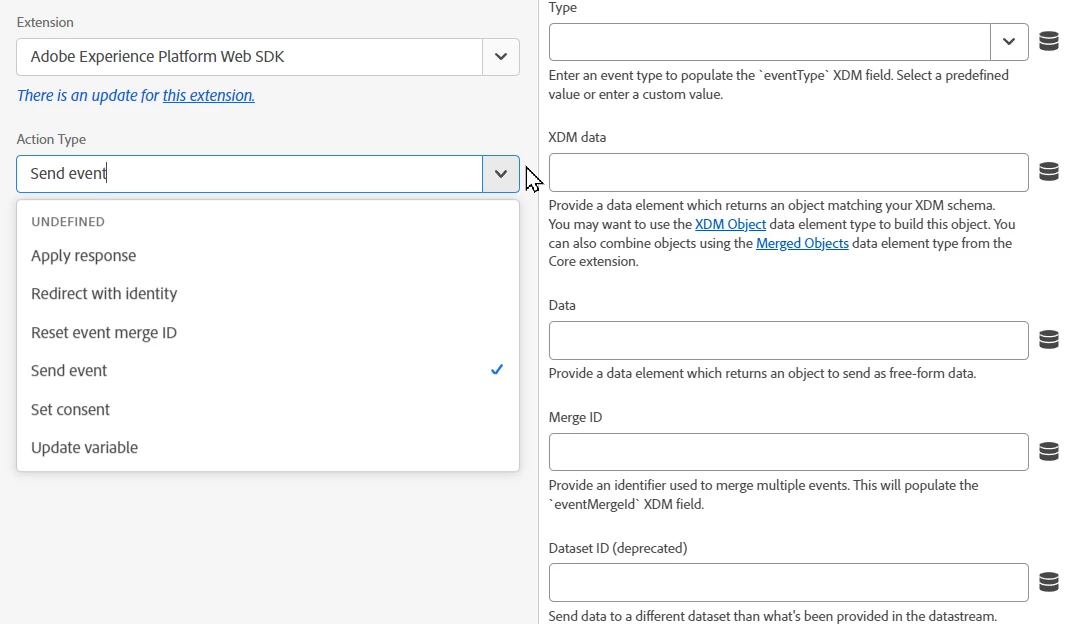This screenshot has width=1078, height=624.
Task: Choose Apply response from the list
Action: pyautogui.click(x=267, y=256)
